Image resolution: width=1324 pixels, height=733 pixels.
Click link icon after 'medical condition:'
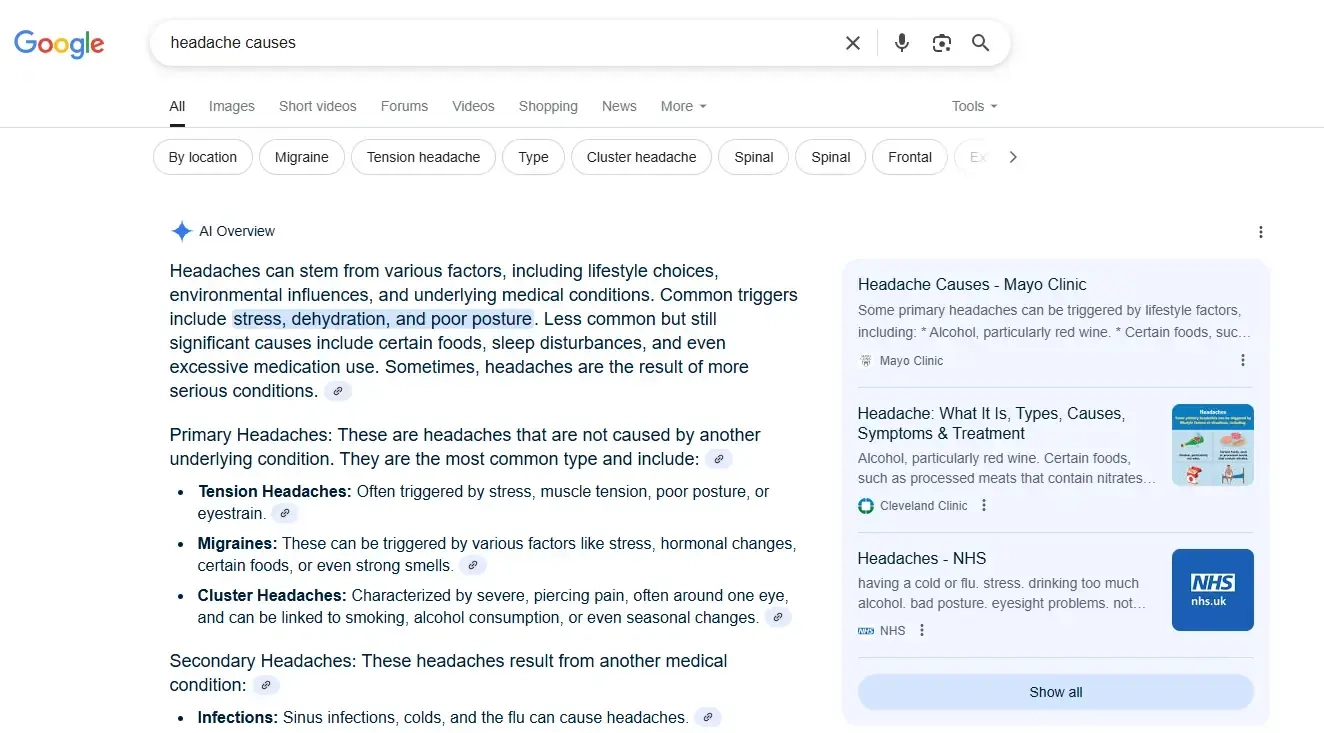(266, 685)
